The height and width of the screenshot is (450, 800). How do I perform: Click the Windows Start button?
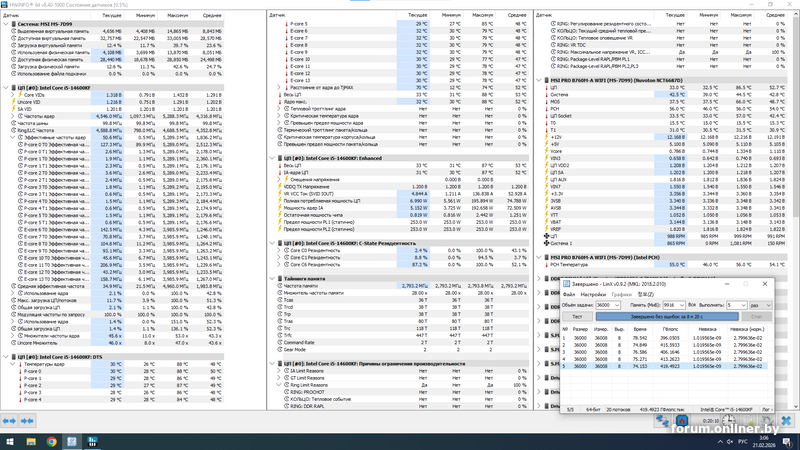pyautogui.click(x=9, y=441)
